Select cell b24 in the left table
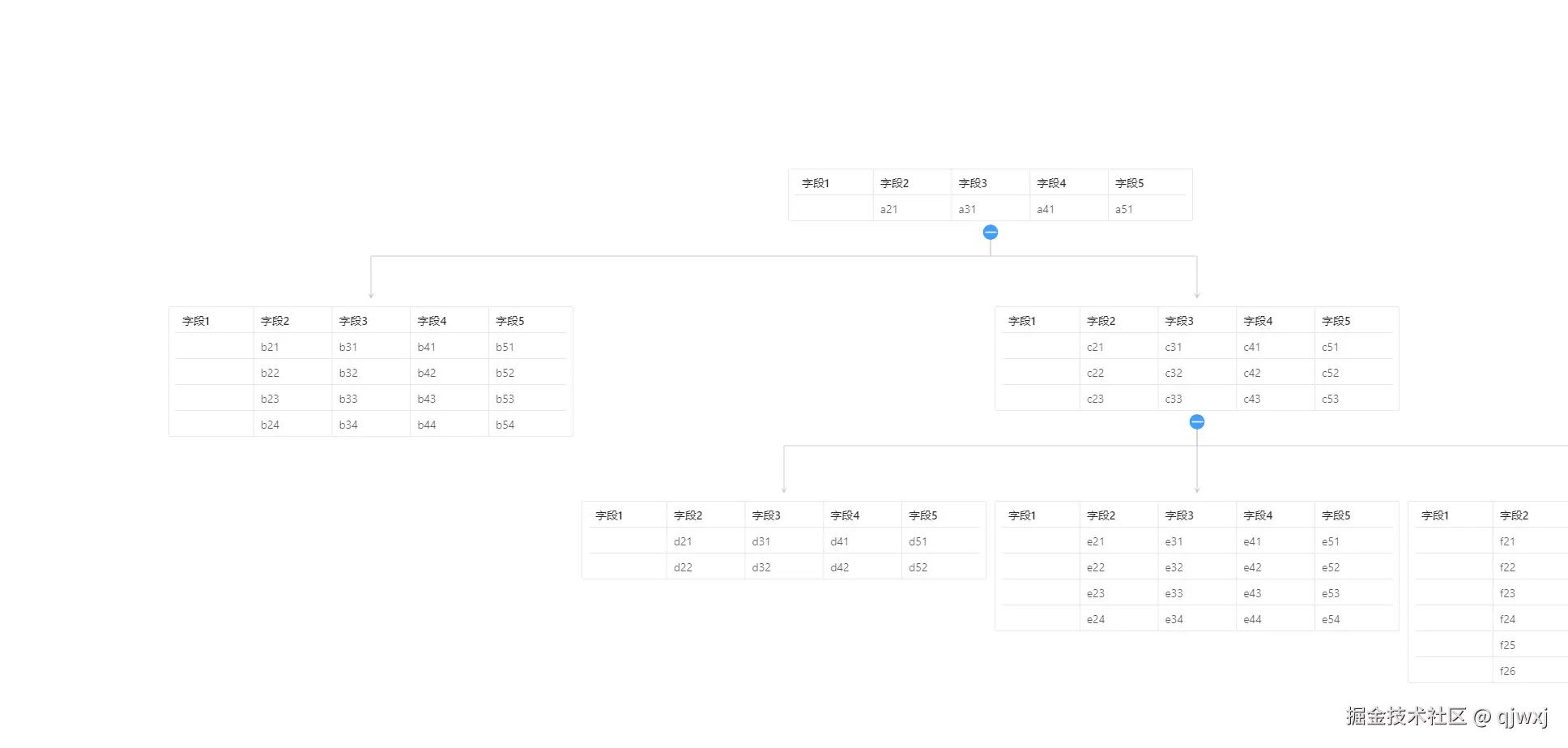This screenshot has height=748, width=1568. 270,424
